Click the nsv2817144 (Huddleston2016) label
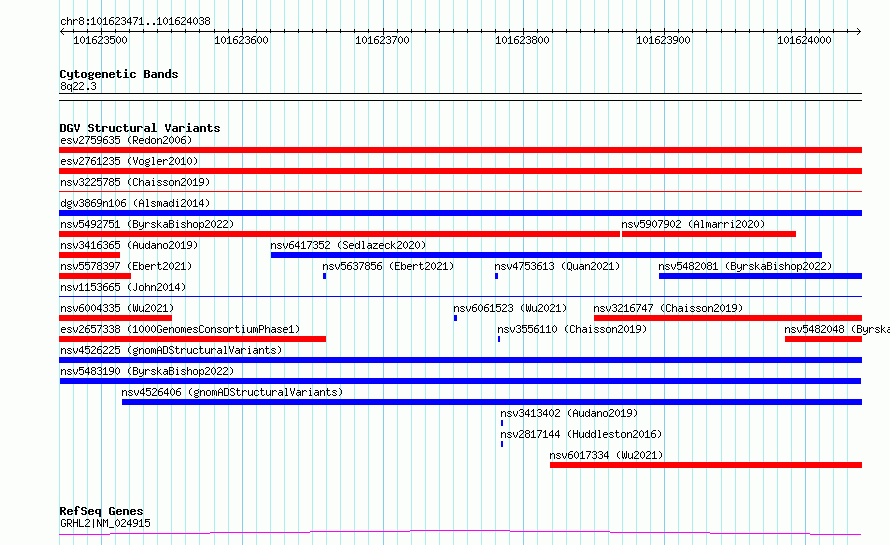Screen dimensions: 890x545 click(x=581, y=434)
